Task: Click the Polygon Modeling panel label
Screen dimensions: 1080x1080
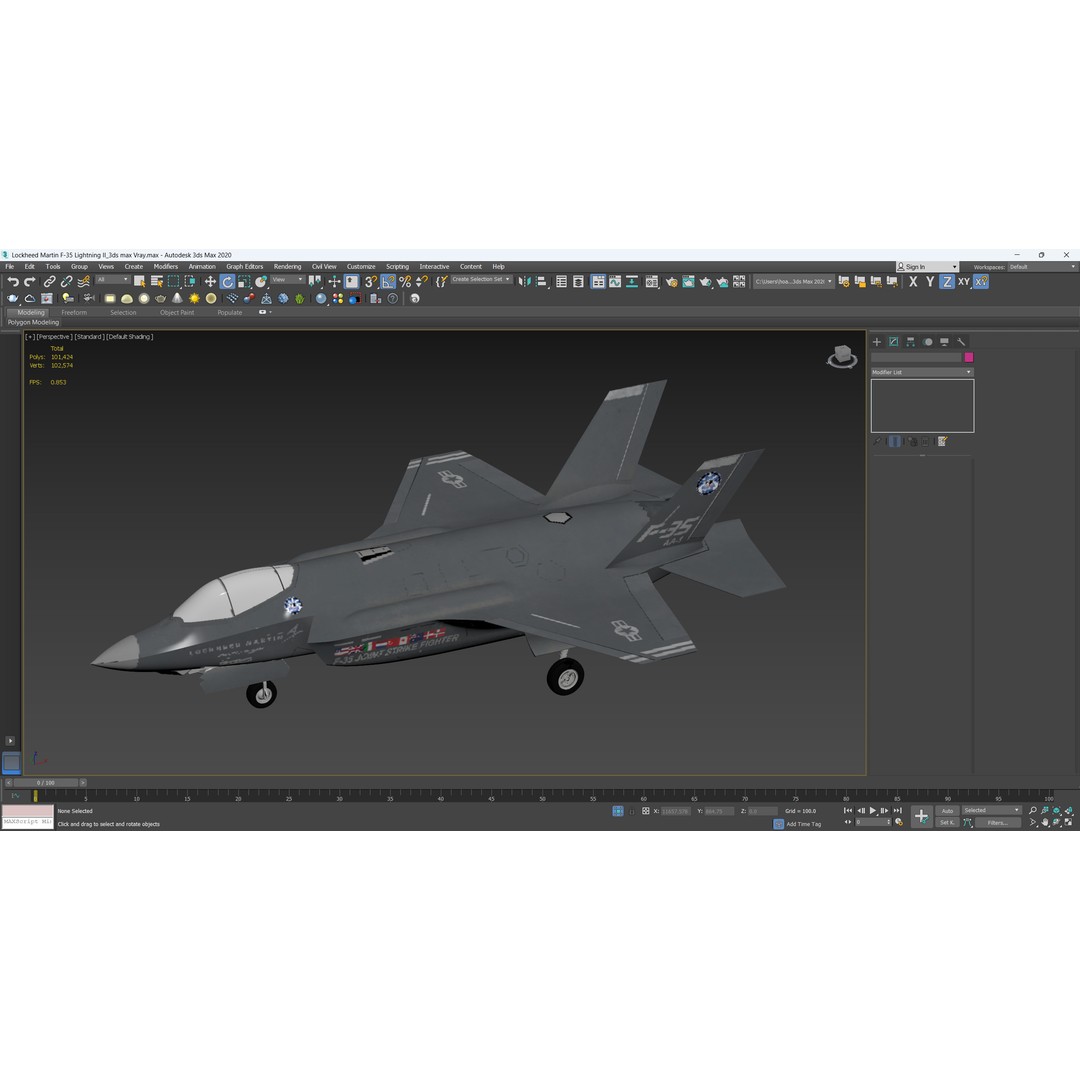Action: pos(33,322)
